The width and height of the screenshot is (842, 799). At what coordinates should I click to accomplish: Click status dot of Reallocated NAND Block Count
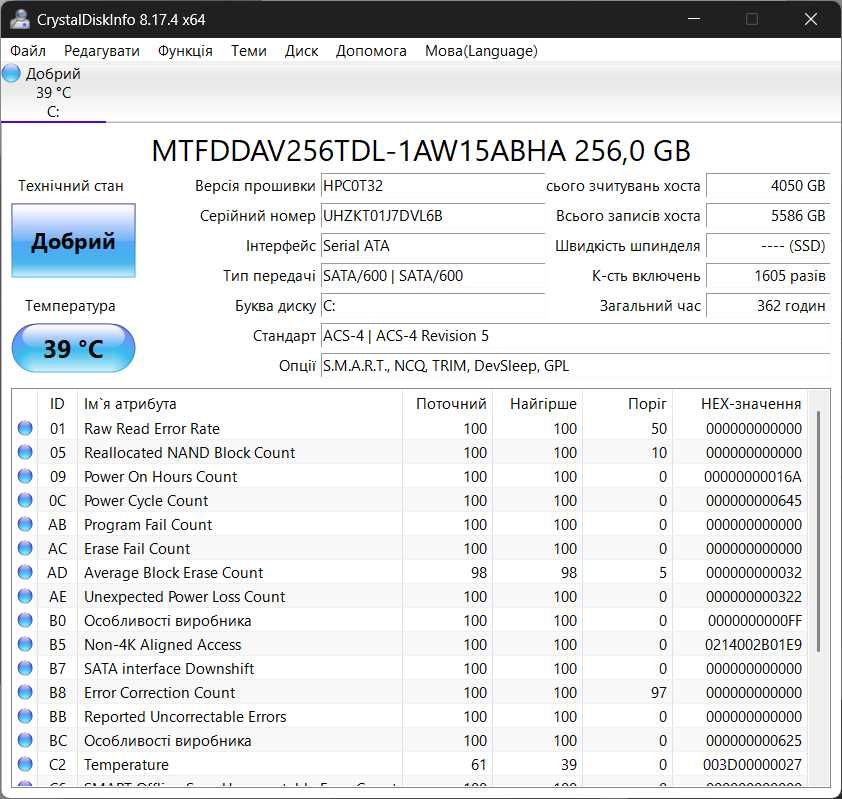pyautogui.click(x=25, y=453)
